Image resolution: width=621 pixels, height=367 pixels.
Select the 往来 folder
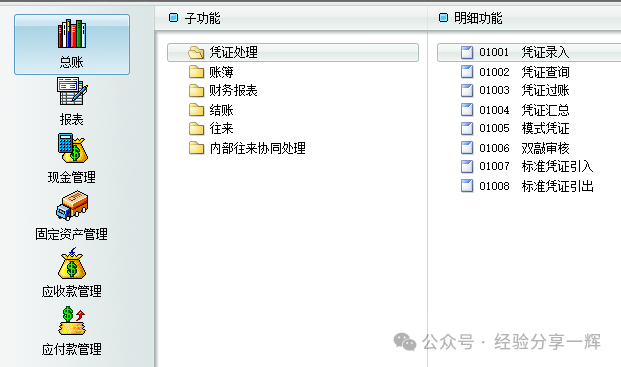coord(211,128)
